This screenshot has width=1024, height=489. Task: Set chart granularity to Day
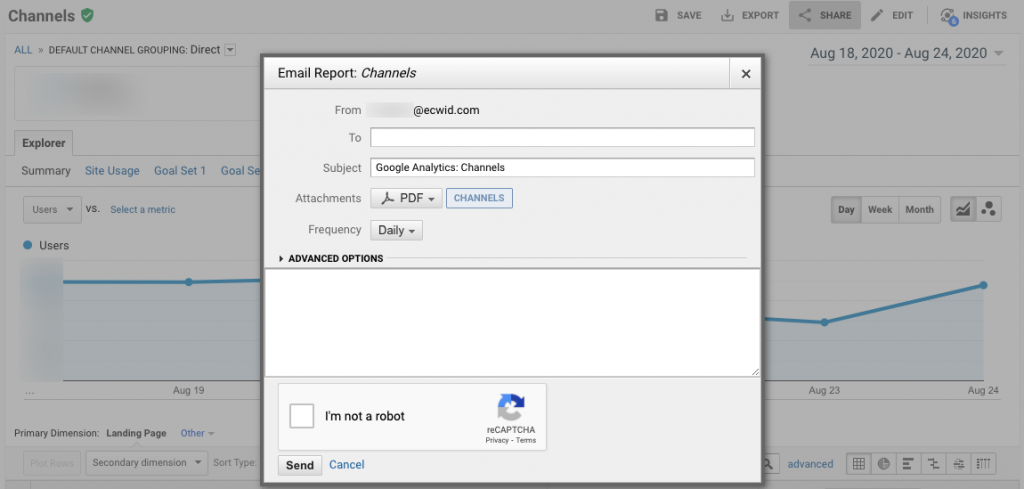[846, 210]
